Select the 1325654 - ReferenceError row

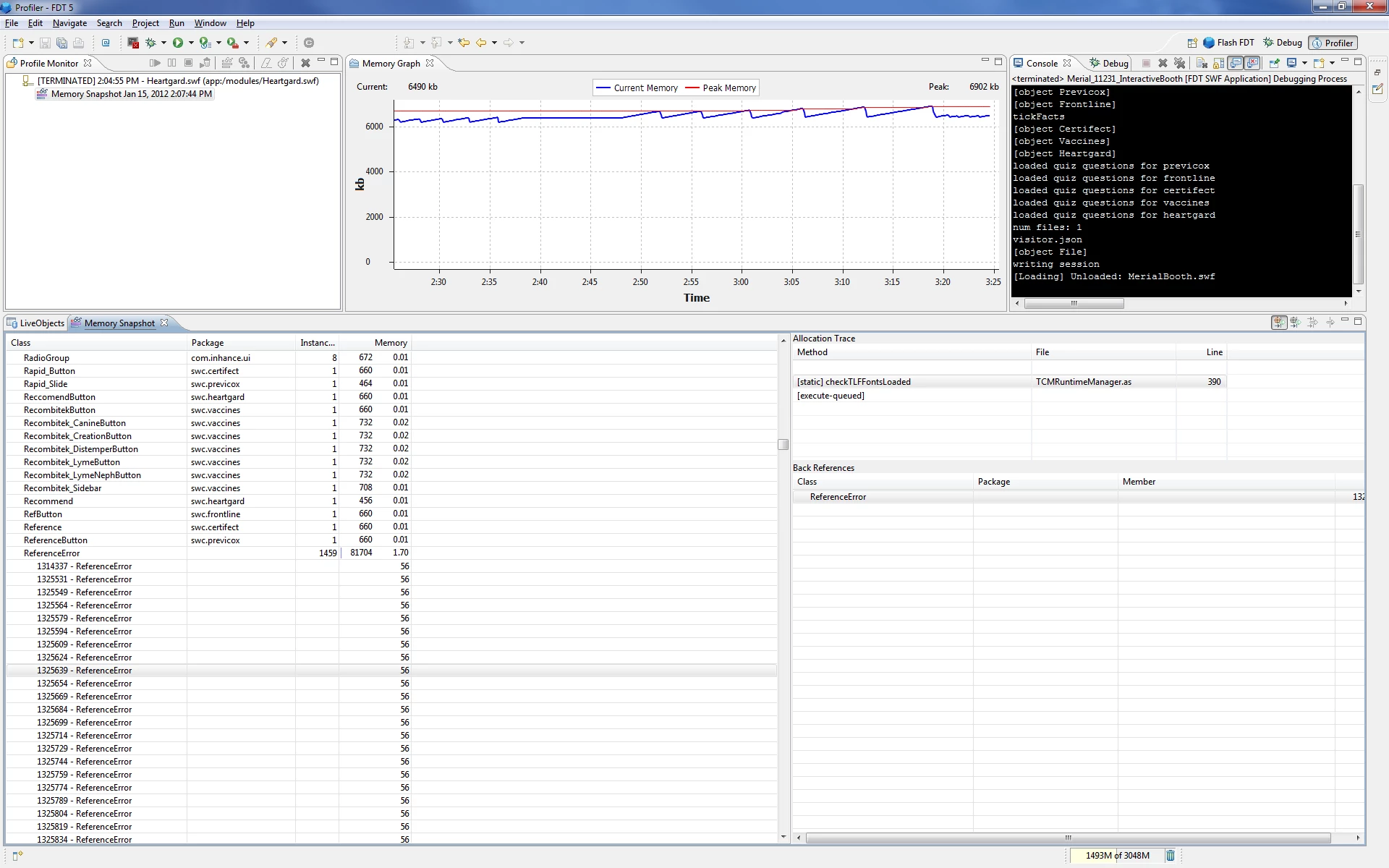pyautogui.click(x=84, y=684)
